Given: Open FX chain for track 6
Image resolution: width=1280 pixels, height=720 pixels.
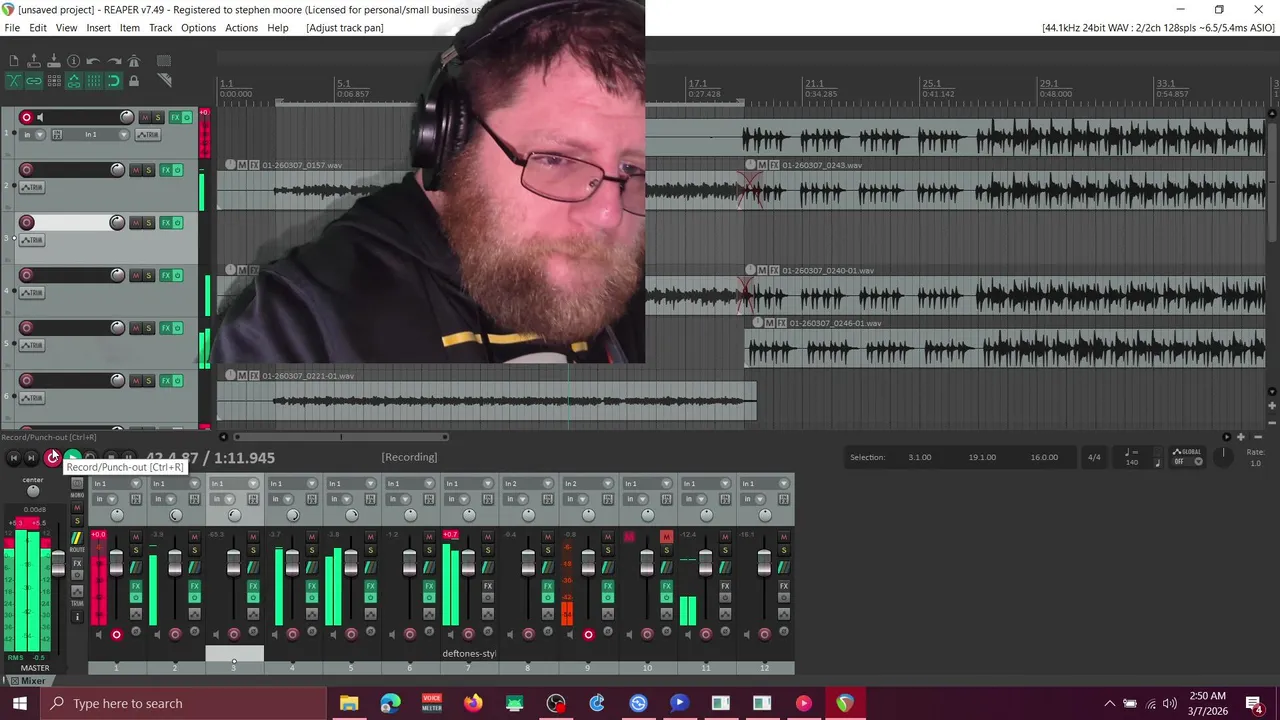Looking at the screenshot, I should (x=166, y=381).
